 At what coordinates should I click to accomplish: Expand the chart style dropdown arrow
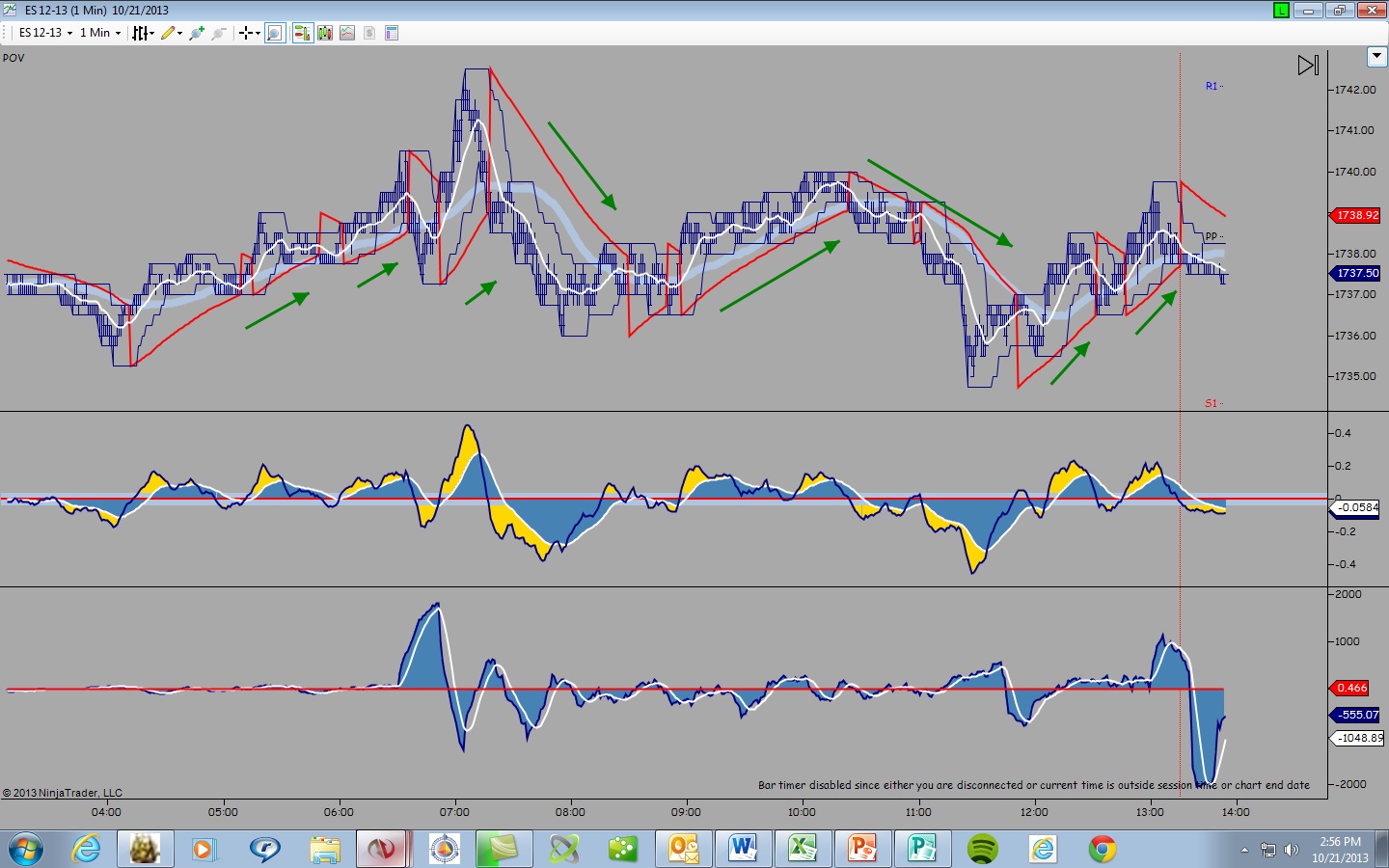(151, 34)
